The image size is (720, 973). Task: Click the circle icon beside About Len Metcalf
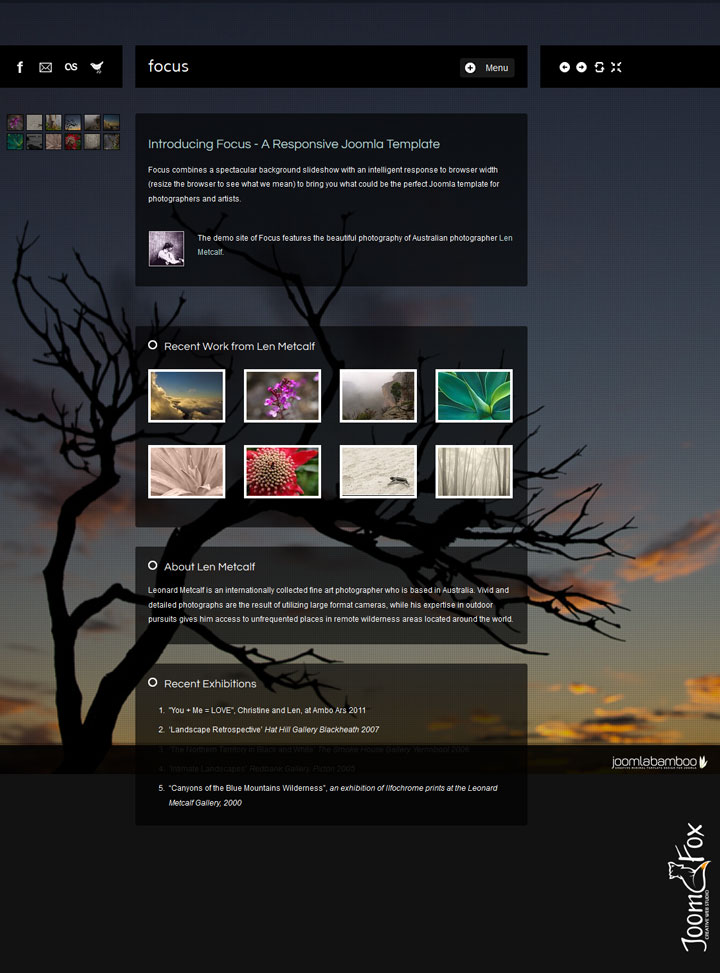[153, 565]
